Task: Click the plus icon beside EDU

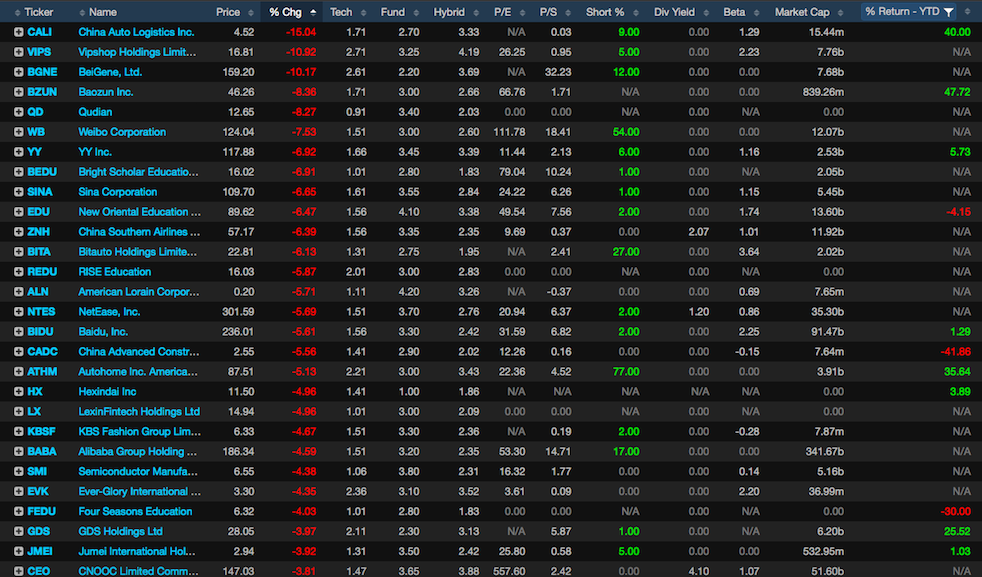Action: tap(19, 212)
